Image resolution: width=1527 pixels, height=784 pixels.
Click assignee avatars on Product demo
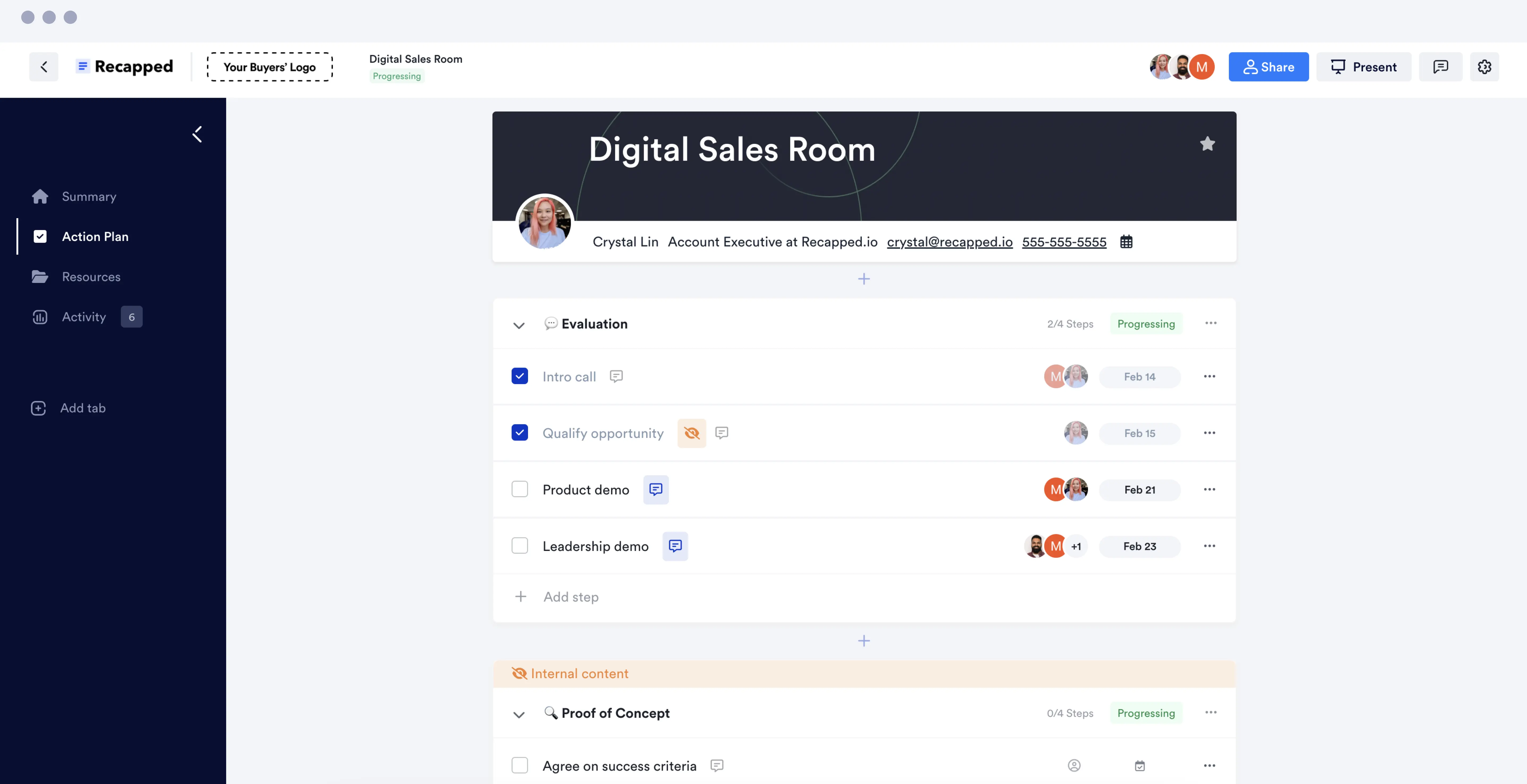pyautogui.click(x=1066, y=489)
